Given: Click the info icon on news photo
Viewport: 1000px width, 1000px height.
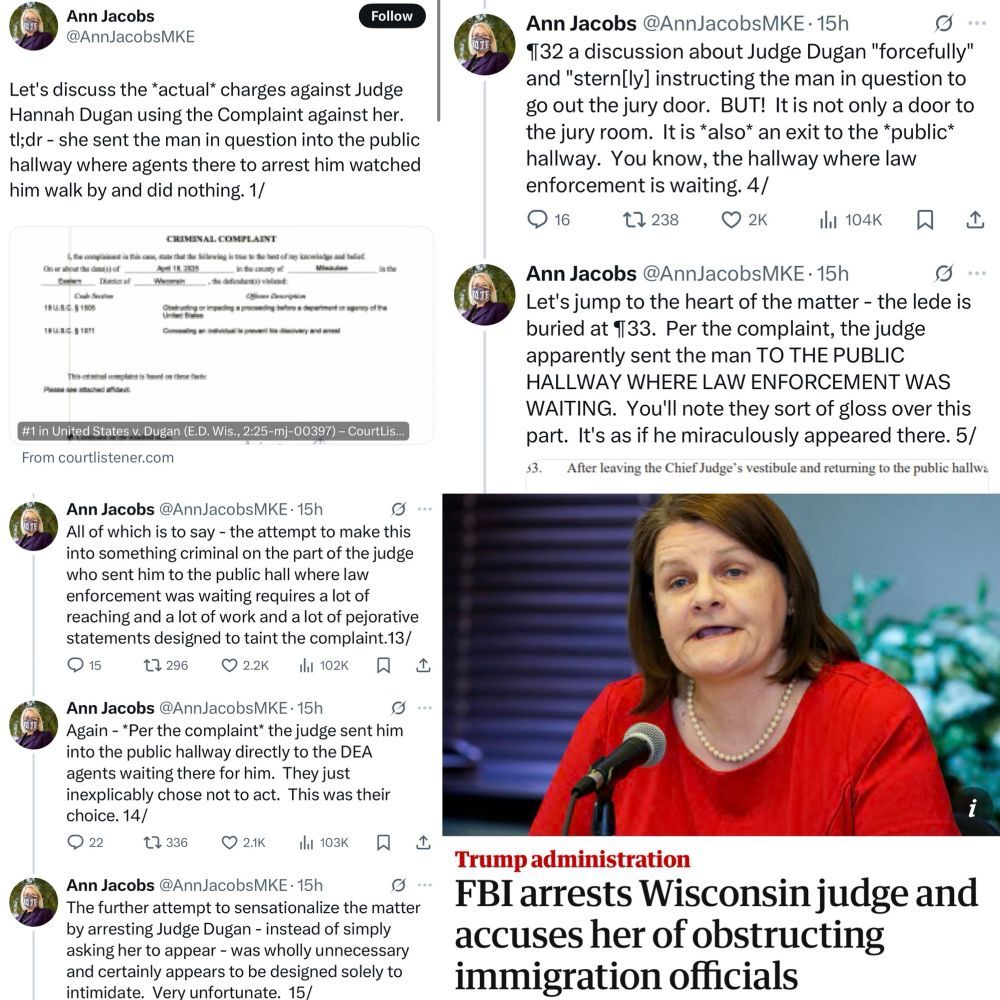Looking at the screenshot, I should [972, 809].
